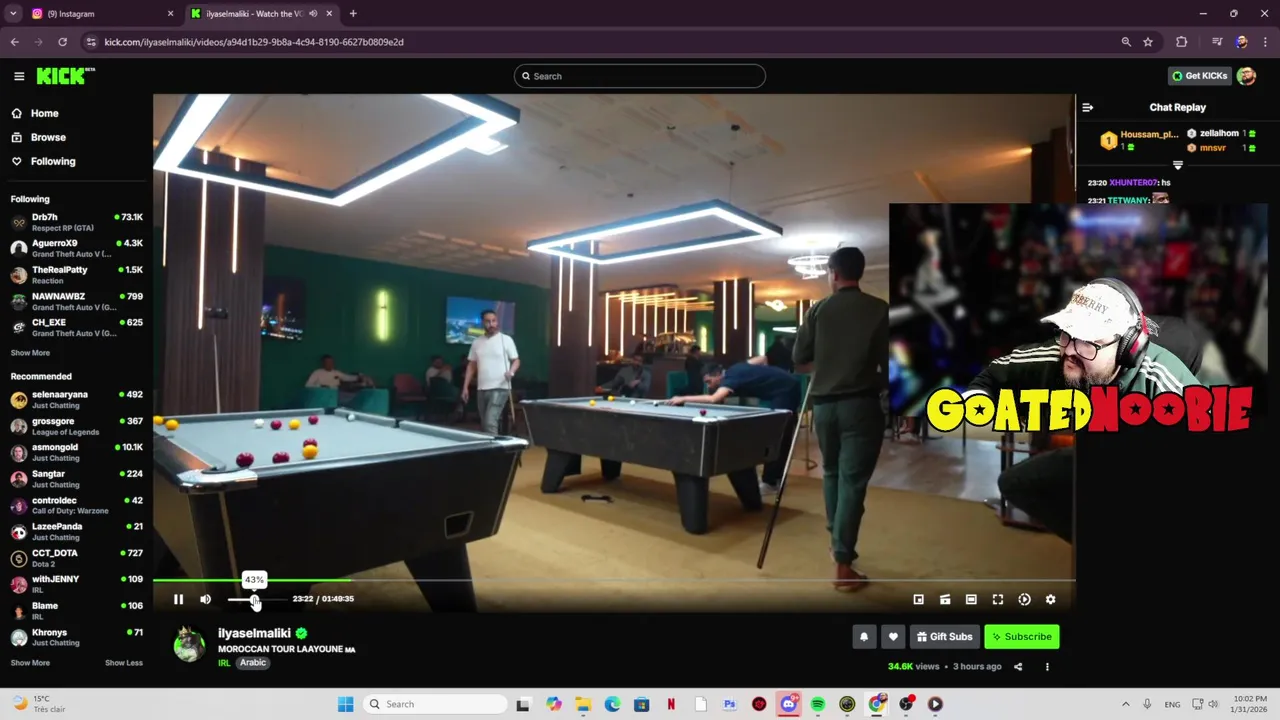Click the Gift Subs button
Screen dimensions: 1280x720
(944, 637)
